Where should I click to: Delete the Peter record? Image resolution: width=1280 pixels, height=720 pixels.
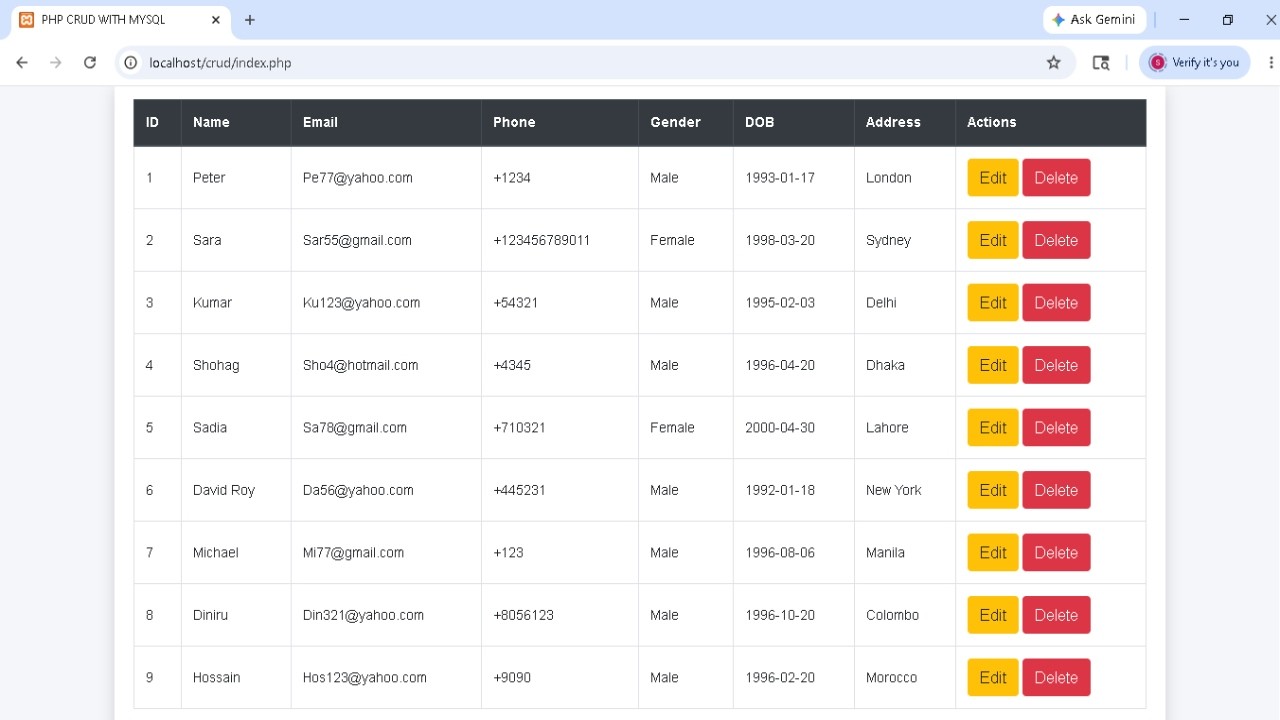(1056, 178)
